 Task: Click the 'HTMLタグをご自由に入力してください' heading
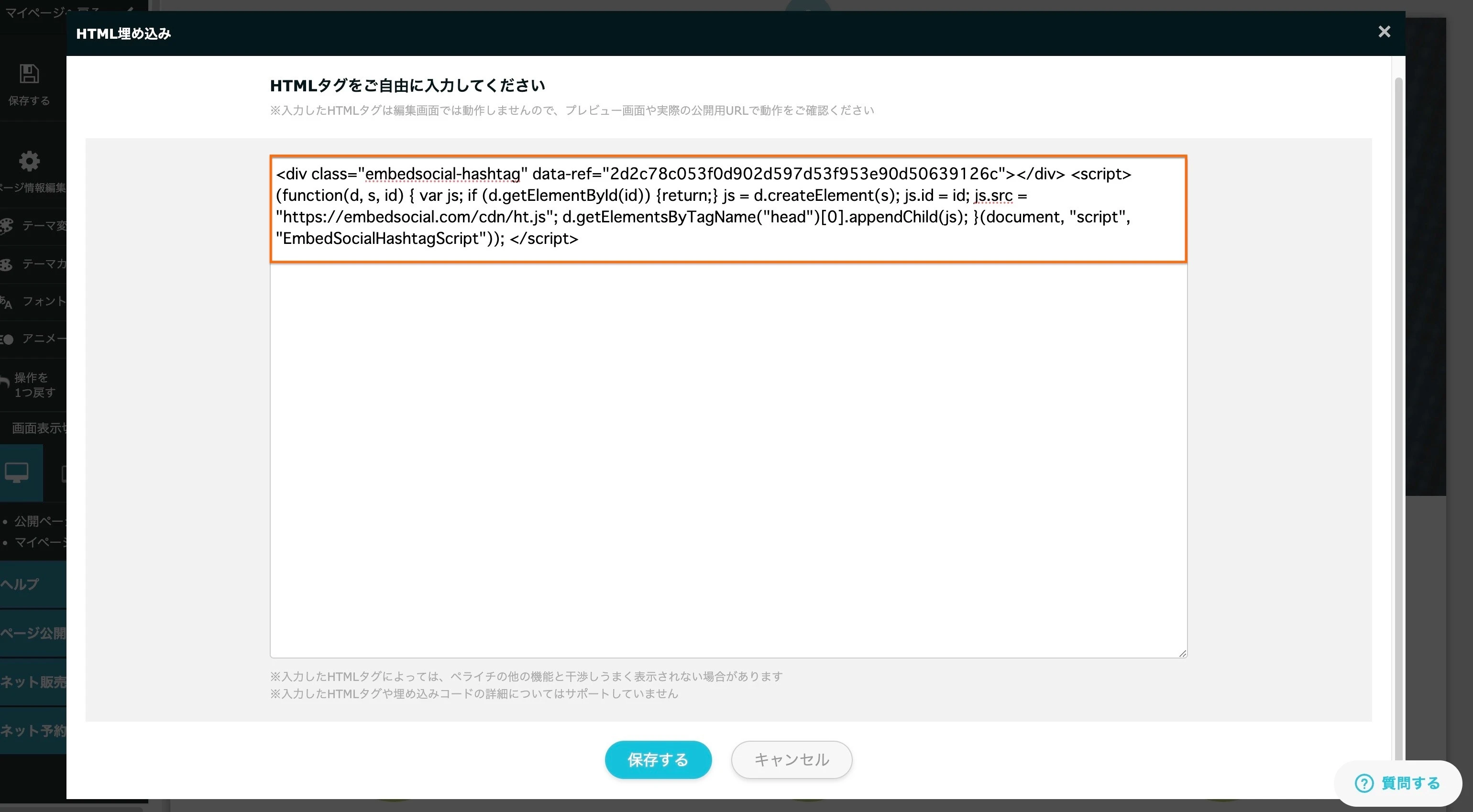click(407, 85)
